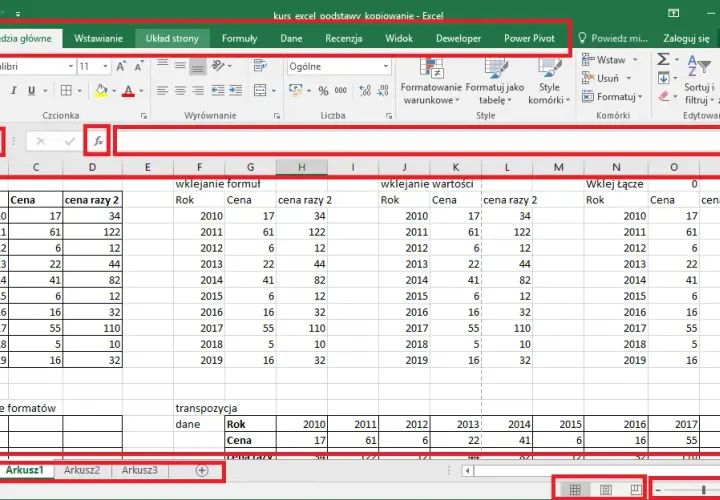This screenshot has width=720, height=500.
Task: Toggle middle vertical align
Action: point(180,65)
